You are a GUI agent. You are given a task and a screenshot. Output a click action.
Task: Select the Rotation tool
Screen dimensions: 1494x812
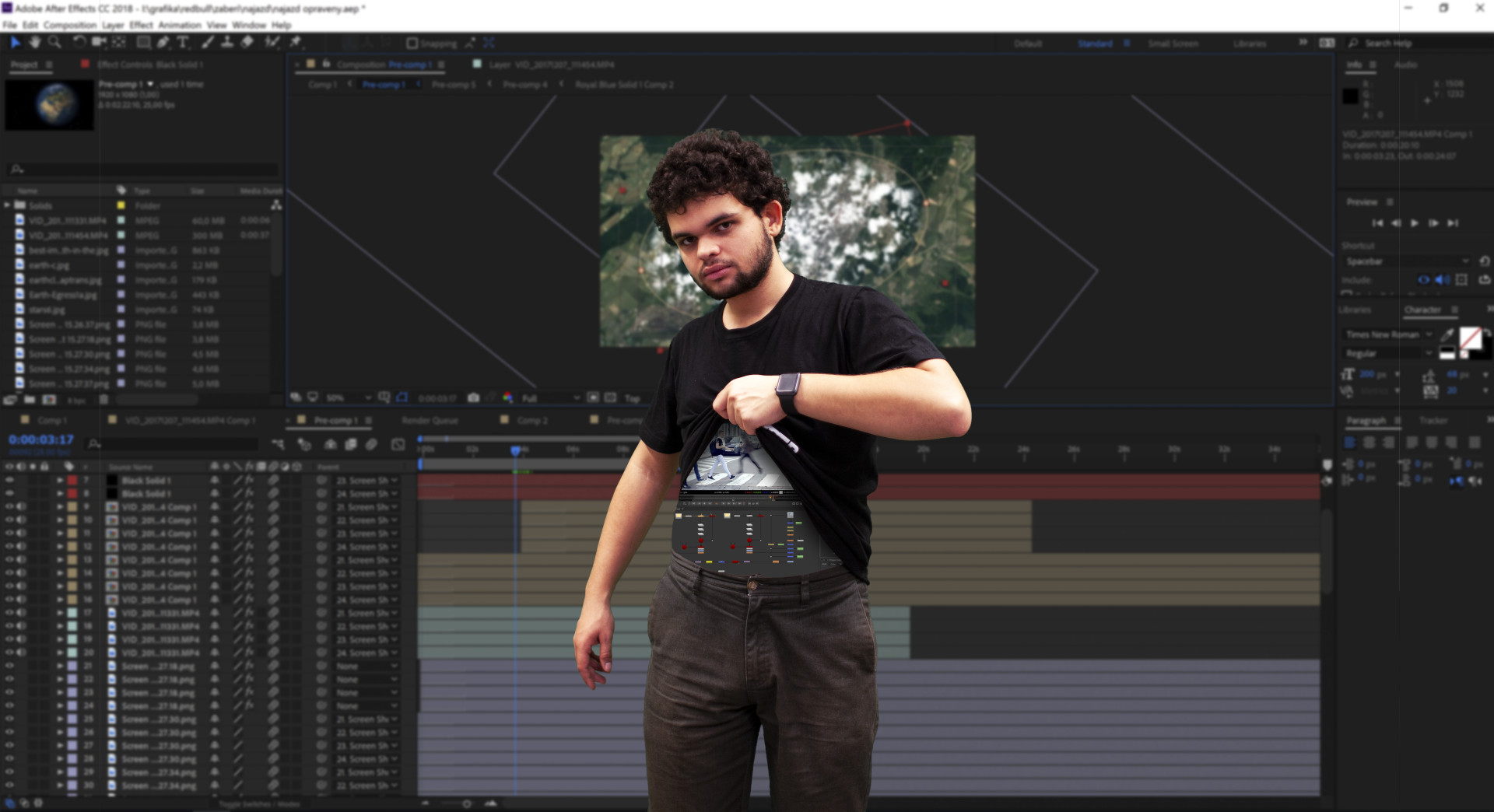(79, 42)
